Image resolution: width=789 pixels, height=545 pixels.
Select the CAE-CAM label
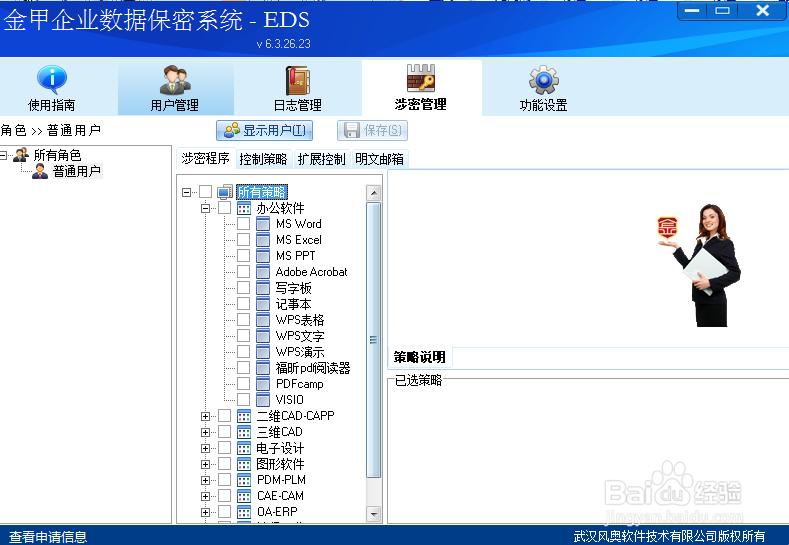point(280,496)
